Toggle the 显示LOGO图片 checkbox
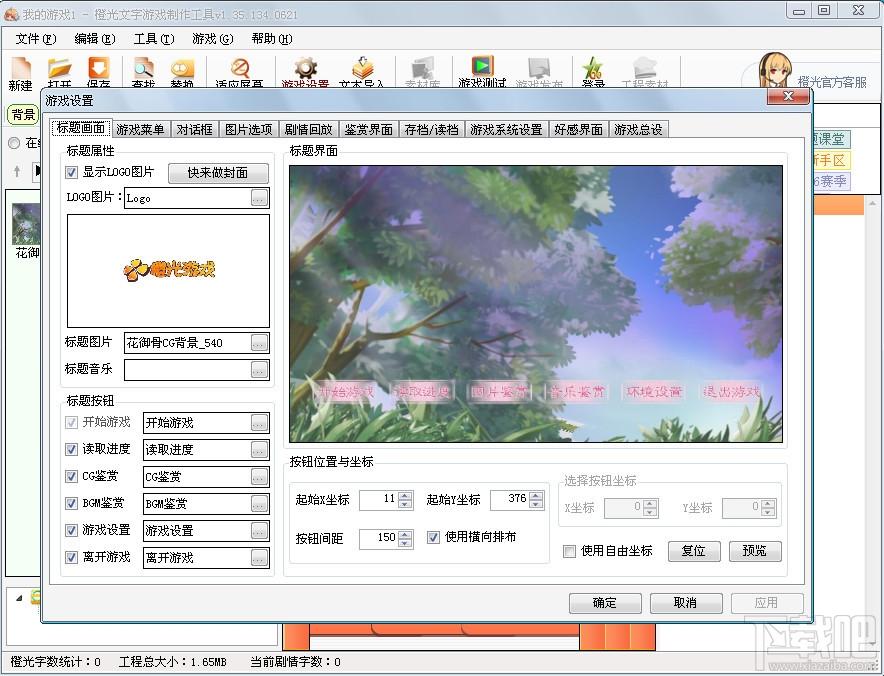 pyautogui.click(x=72, y=173)
